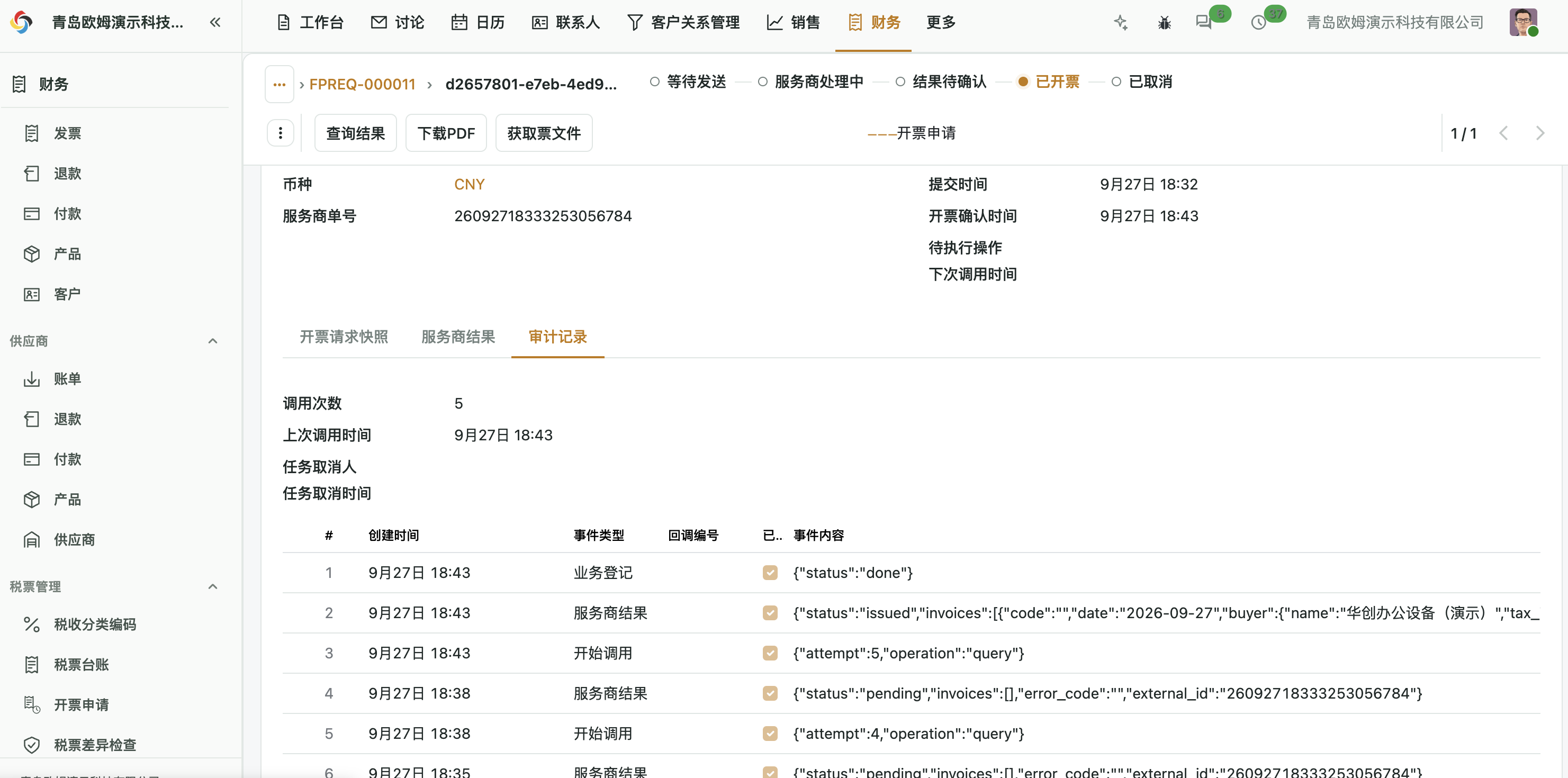Click 创建时间 column header
Screen dimensions: 1568x778
tap(394, 535)
